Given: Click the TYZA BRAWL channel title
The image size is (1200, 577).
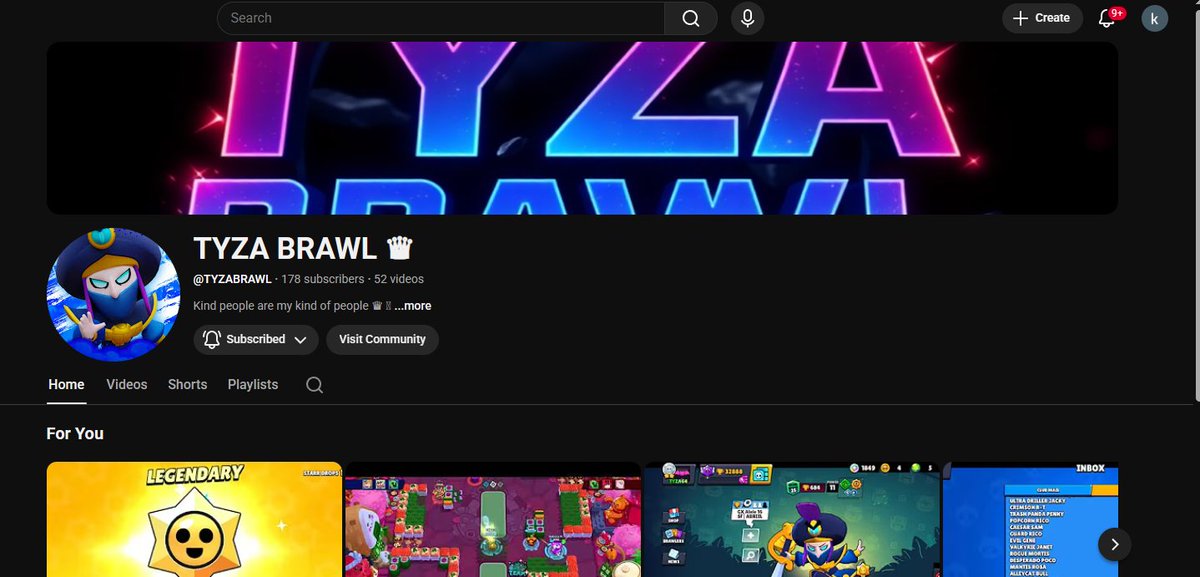Looking at the screenshot, I should (285, 248).
